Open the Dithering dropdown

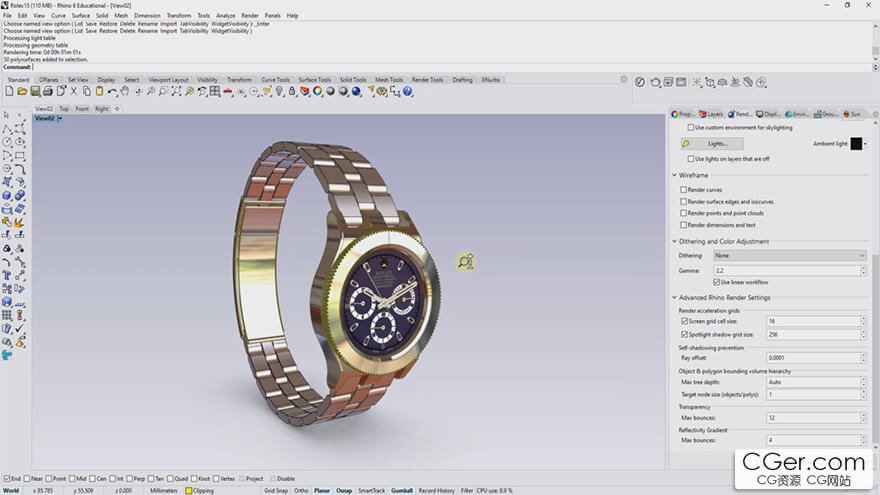(790, 255)
